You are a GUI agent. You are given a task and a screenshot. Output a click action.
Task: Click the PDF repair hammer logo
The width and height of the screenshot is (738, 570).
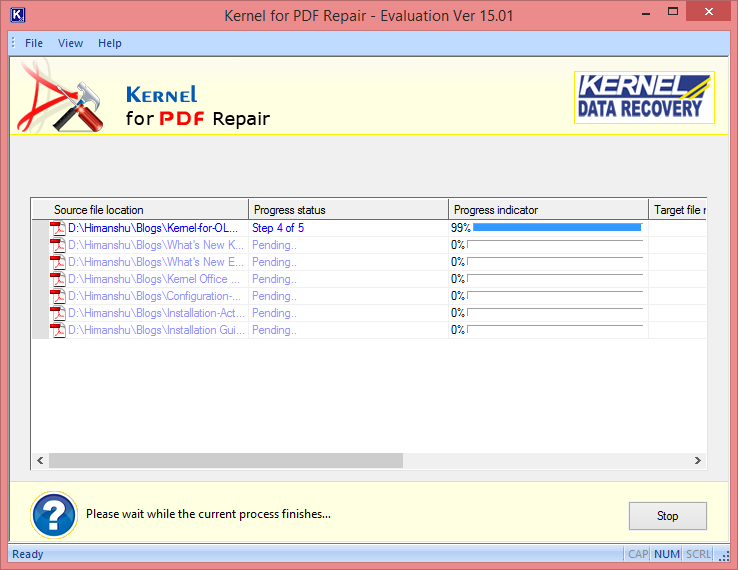point(60,96)
